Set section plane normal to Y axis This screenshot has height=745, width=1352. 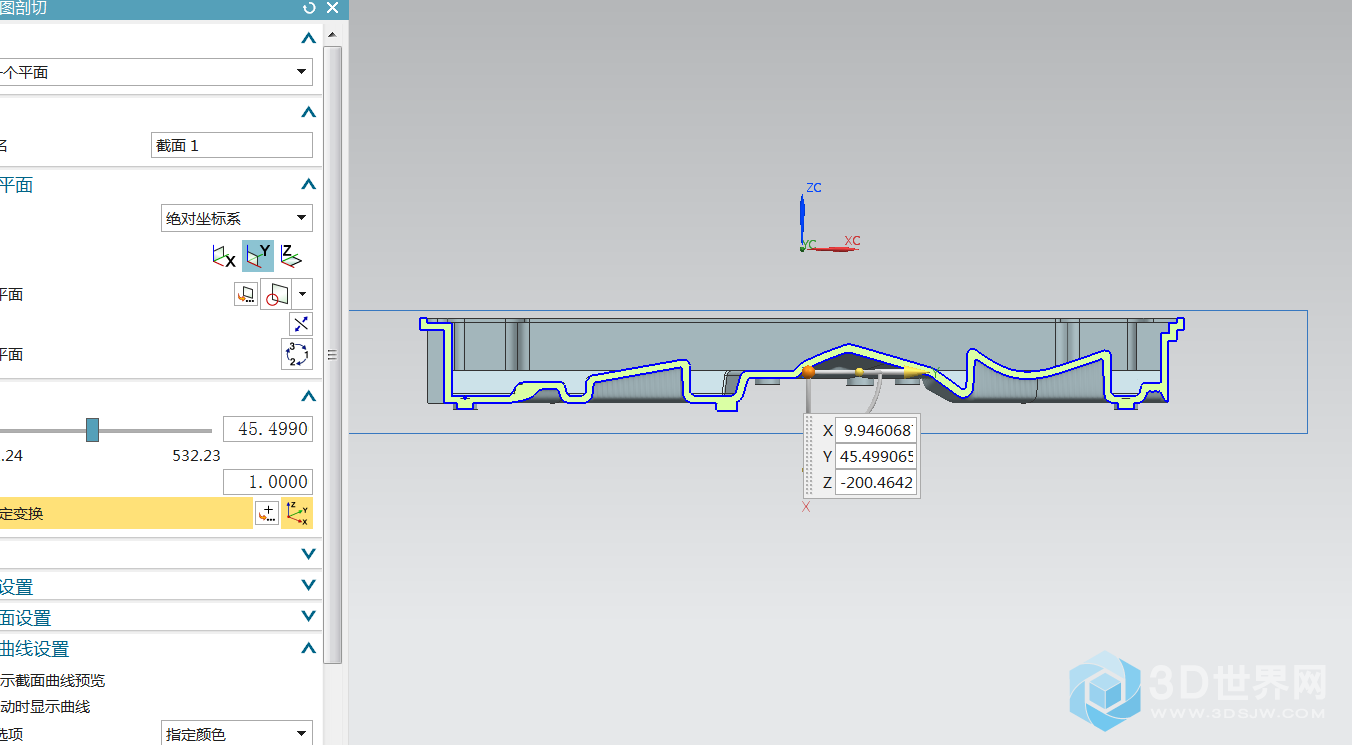(258, 256)
